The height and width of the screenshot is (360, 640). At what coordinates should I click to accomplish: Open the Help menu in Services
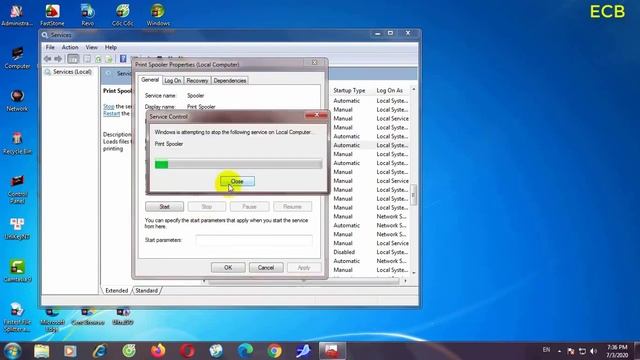[x=111, y=47]
